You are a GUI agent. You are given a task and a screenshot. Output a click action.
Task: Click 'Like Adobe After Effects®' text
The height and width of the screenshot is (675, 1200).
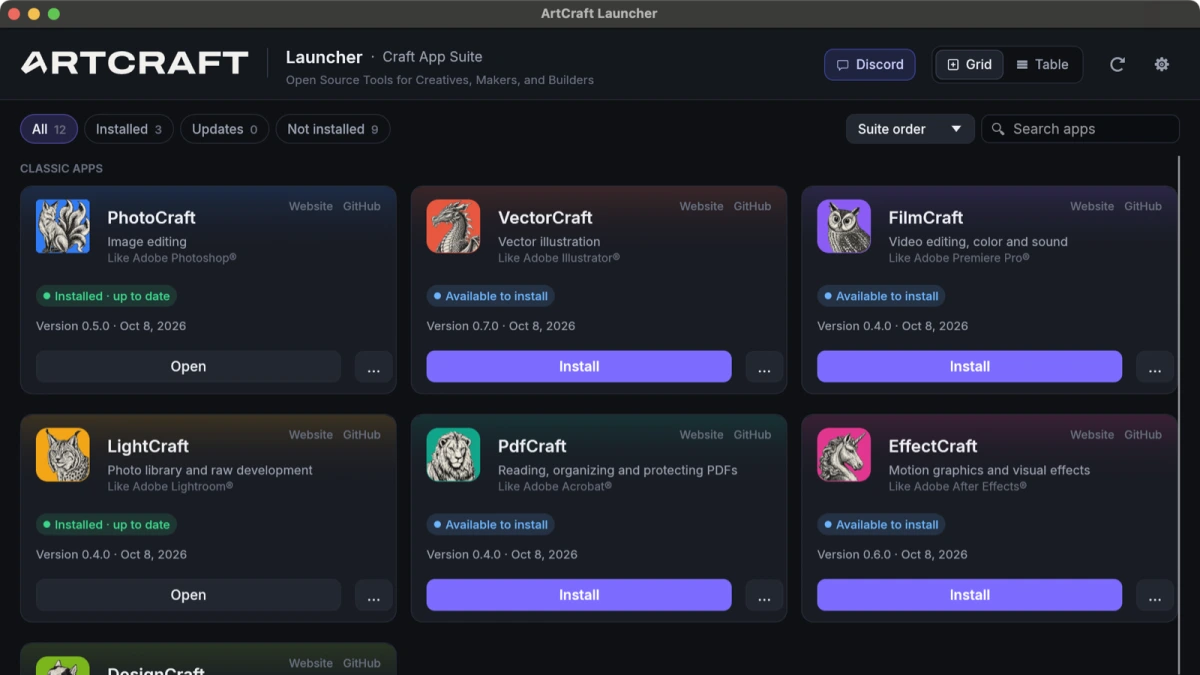coord(957,487)
